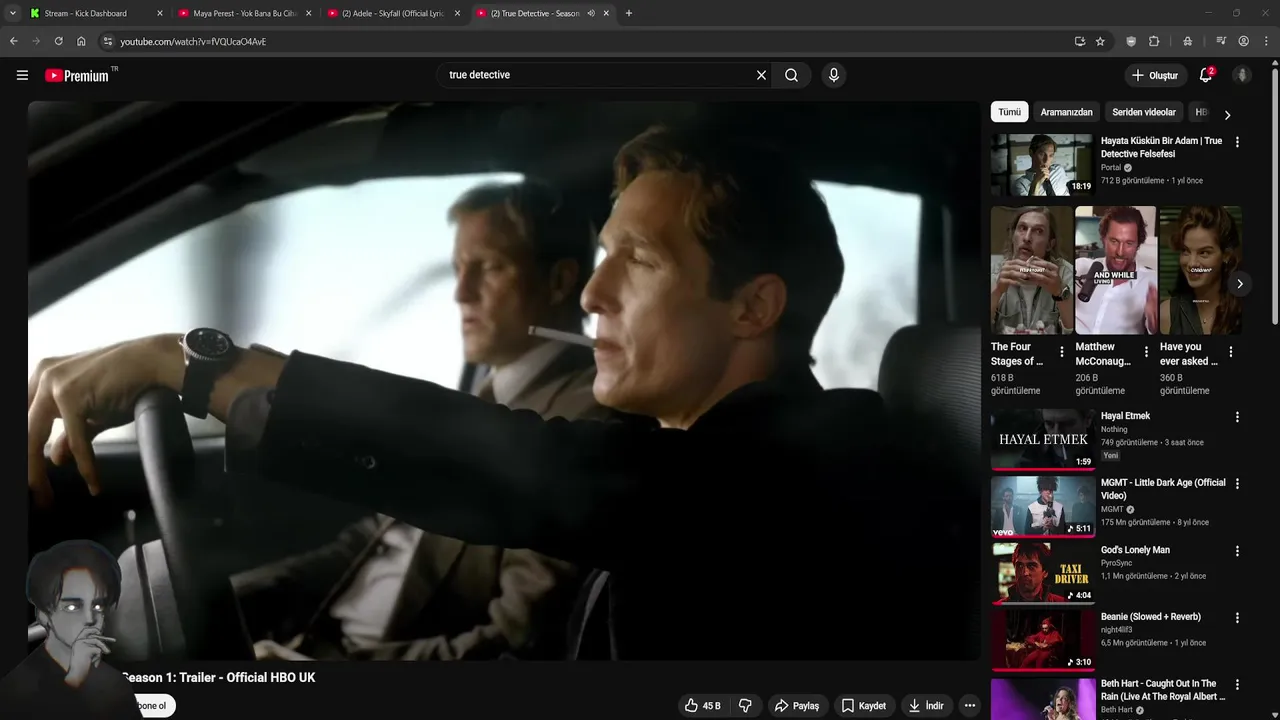The width and height of the screenshot is (1280, 720).
Task: Open The Four Stages short thumbnail
Action: click(x=1031, y=270)
